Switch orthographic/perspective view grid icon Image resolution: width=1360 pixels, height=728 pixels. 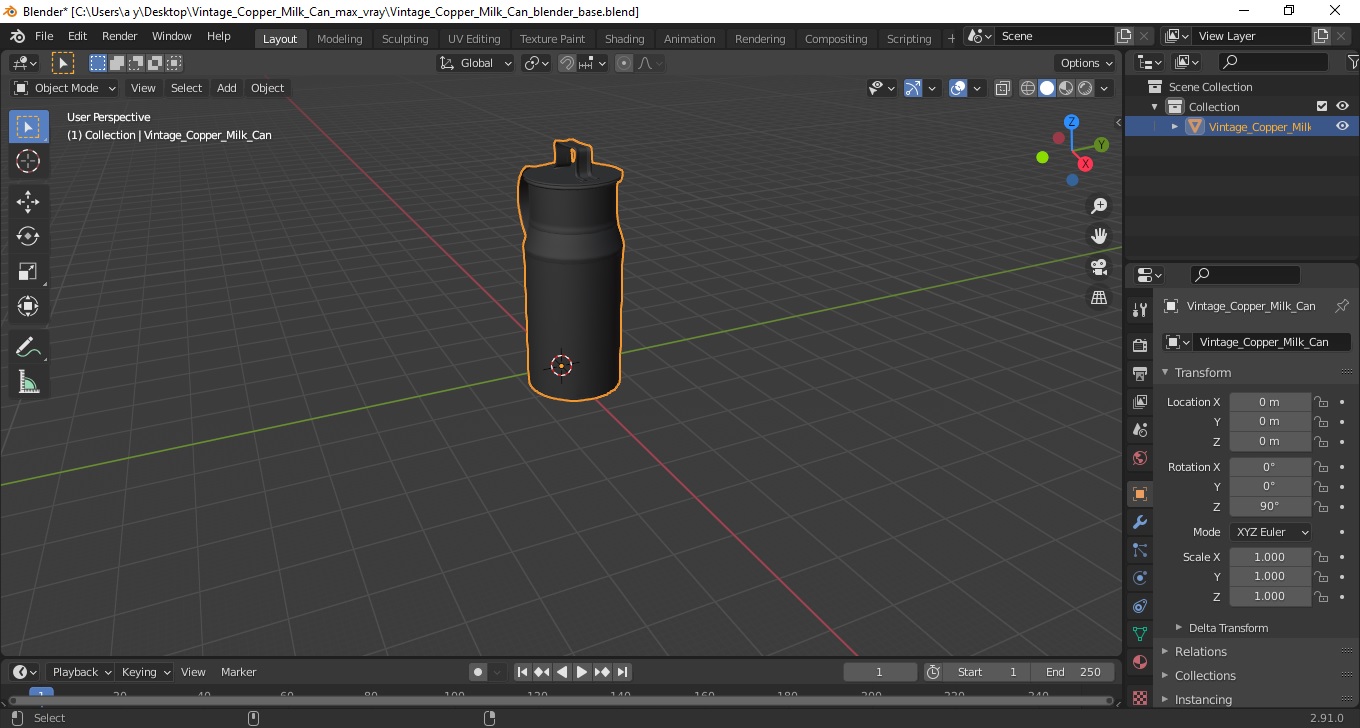point(1099,298)
